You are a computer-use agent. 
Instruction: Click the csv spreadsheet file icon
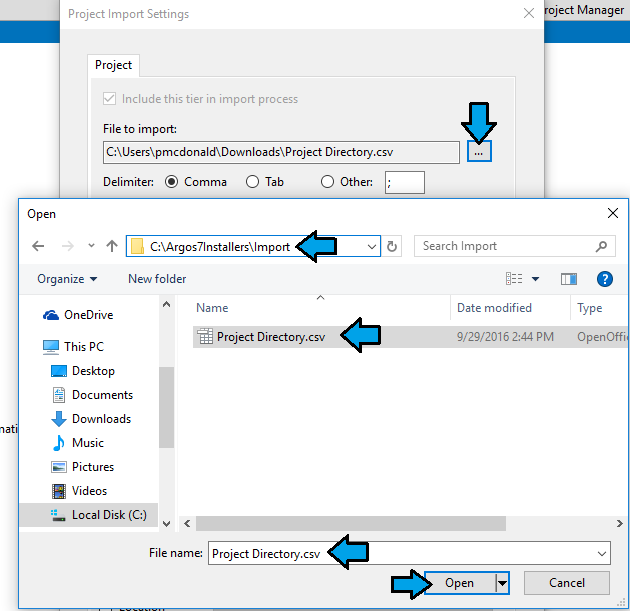tap(205, 337)
